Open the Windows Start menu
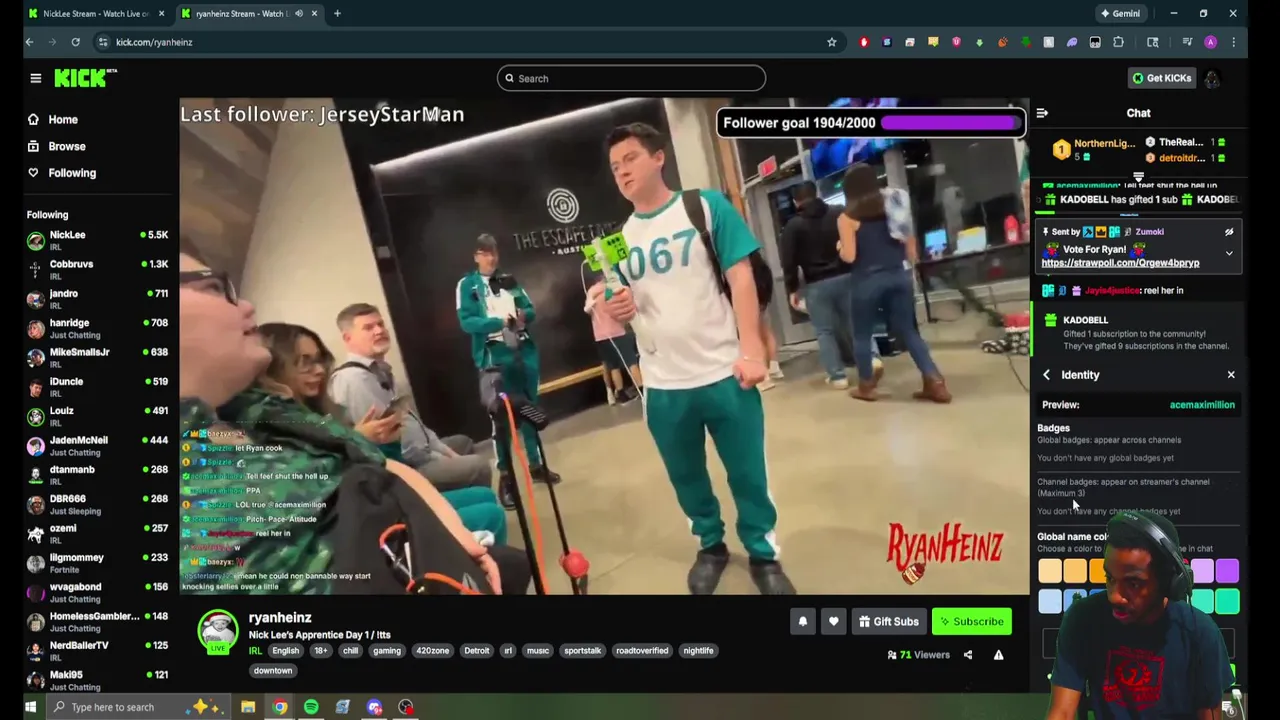The height and width of the screenshot is (720, 1280). (x=30, y=707)
